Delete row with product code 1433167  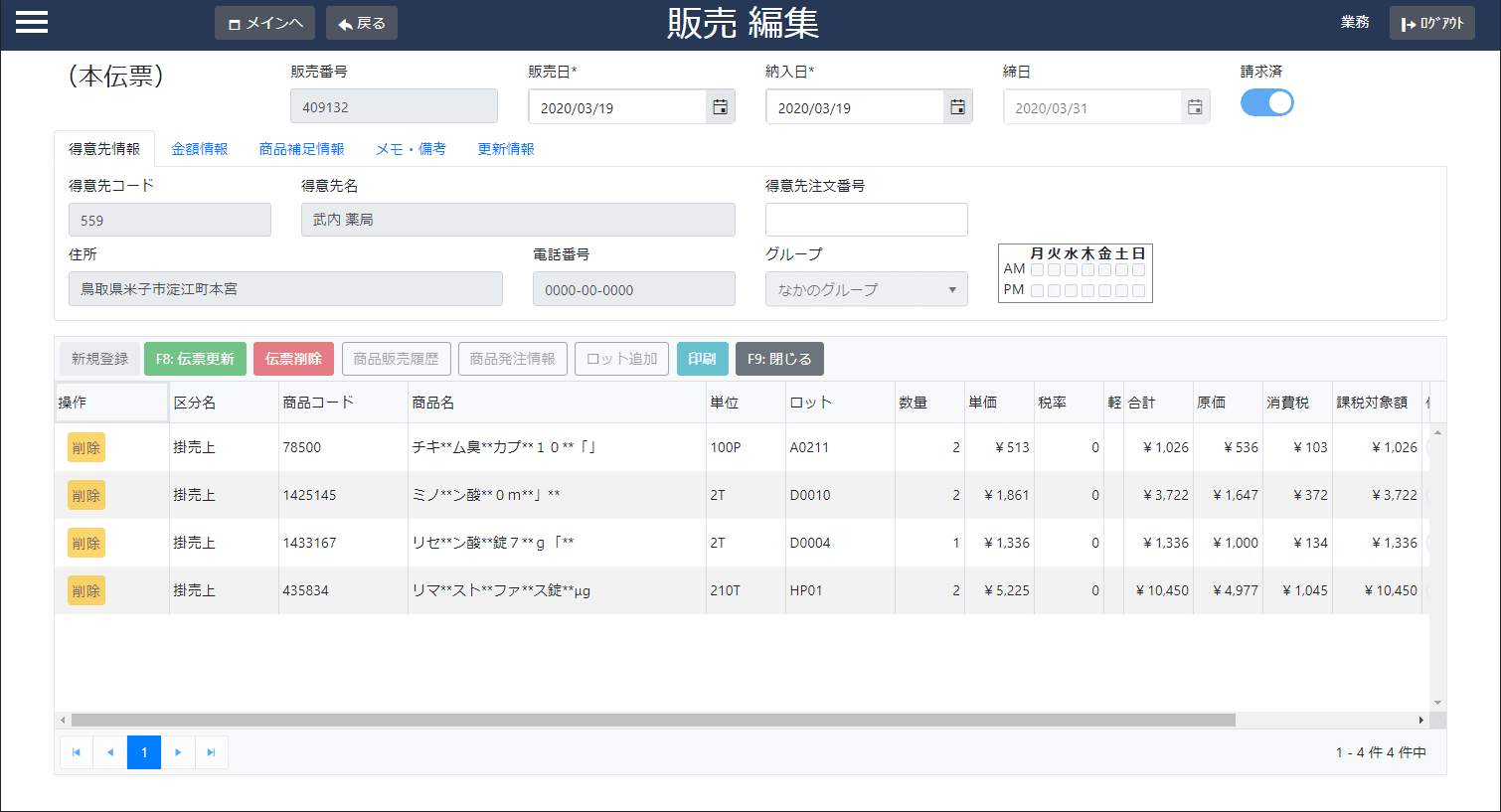click(86, 544)
